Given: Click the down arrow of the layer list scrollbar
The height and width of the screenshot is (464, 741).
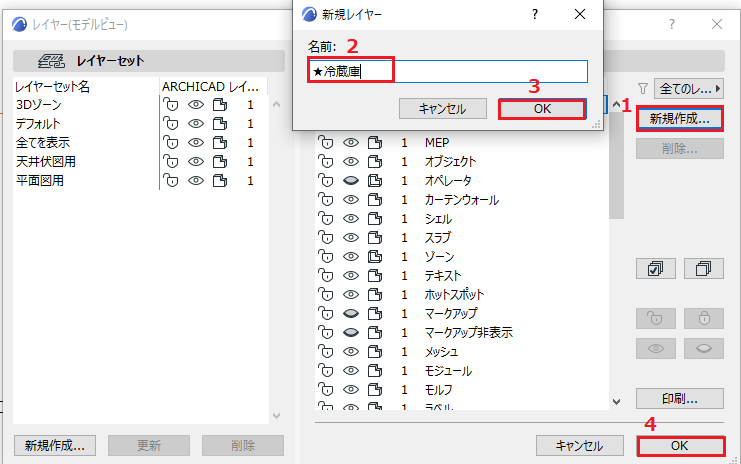Looking at the screenshot, I should tap(616, 402).
